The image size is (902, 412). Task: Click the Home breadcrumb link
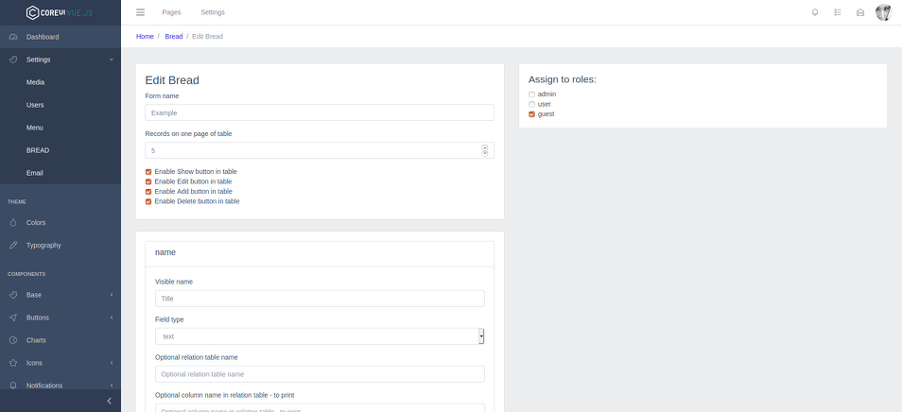click(145, 36)
